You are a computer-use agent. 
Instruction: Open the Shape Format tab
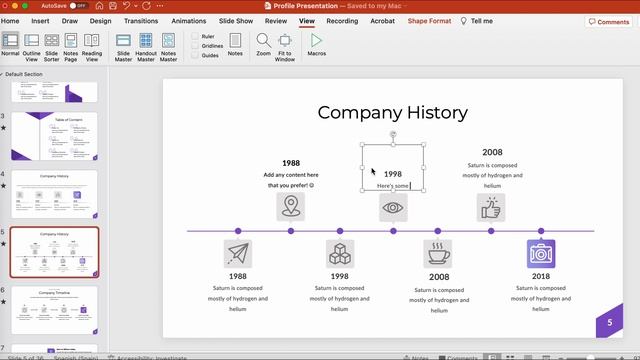point(429,21)
